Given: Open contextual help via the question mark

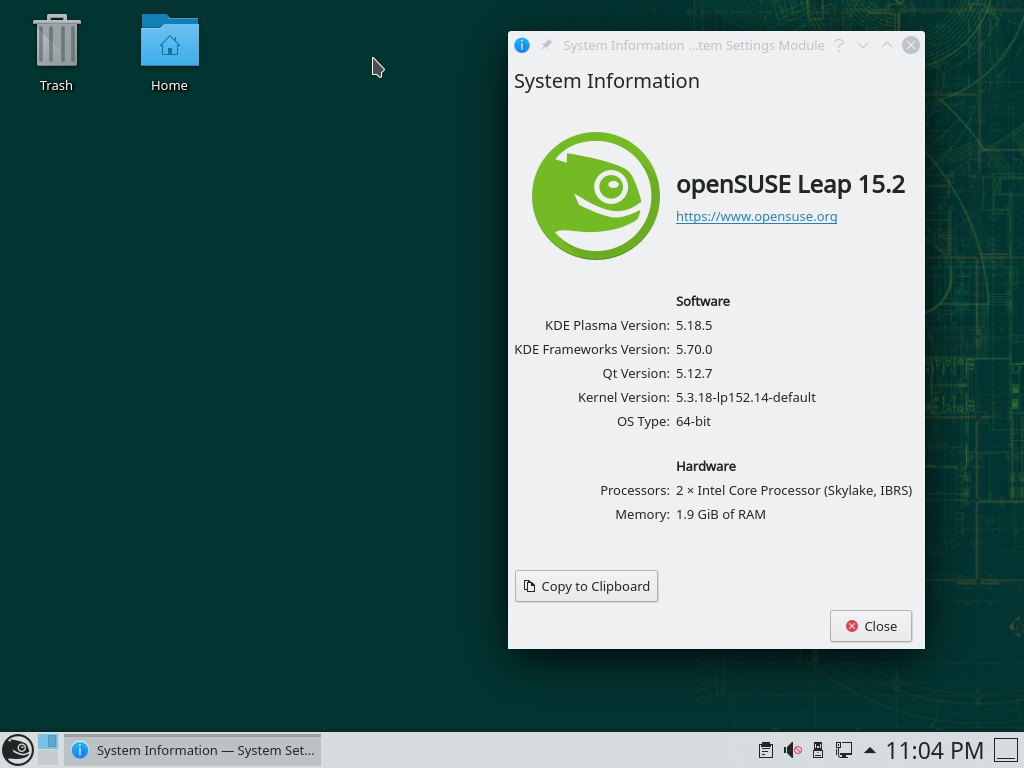Looking at the screenshot, I should point(838,45).
